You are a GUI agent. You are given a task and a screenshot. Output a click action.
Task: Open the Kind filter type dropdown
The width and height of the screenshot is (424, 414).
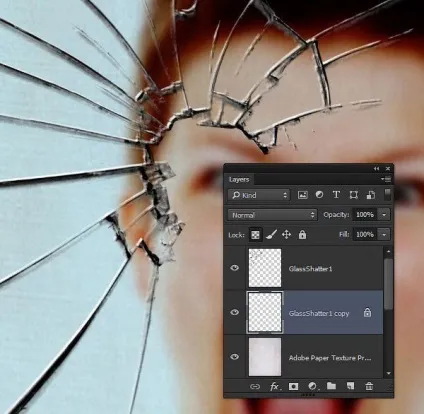pos(259,195)
